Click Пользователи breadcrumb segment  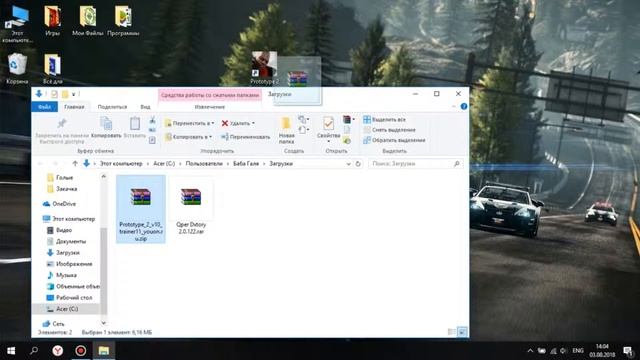click(x=204, y=163)
